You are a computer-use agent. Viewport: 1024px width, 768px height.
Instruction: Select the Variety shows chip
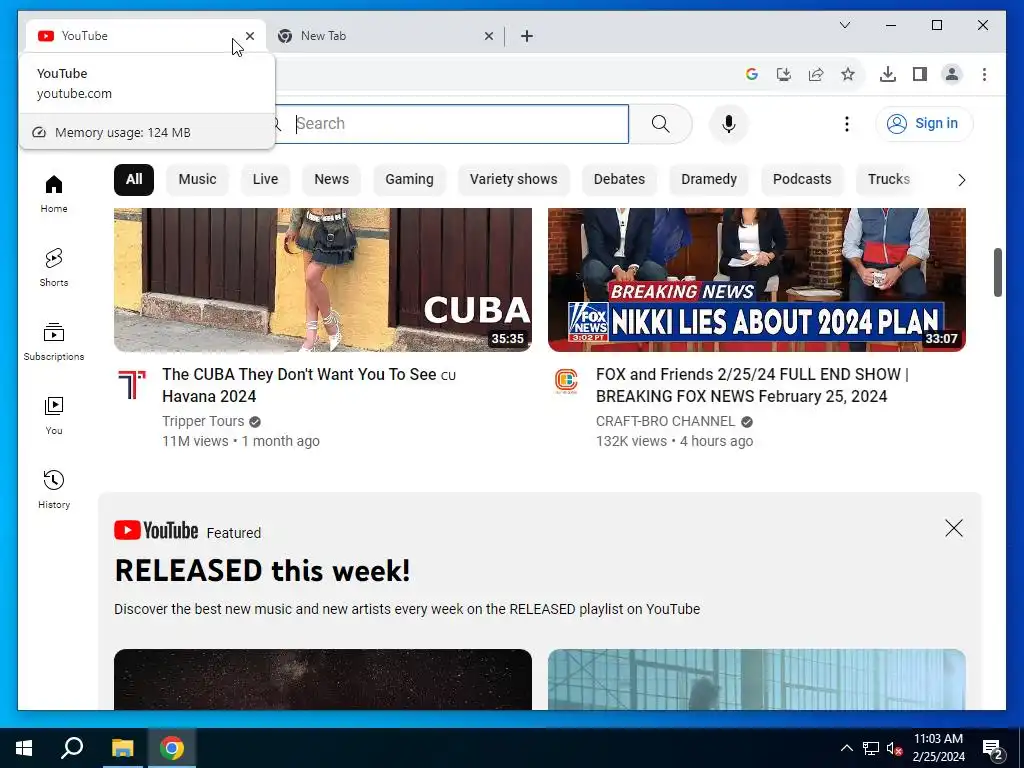click(513, 180)
